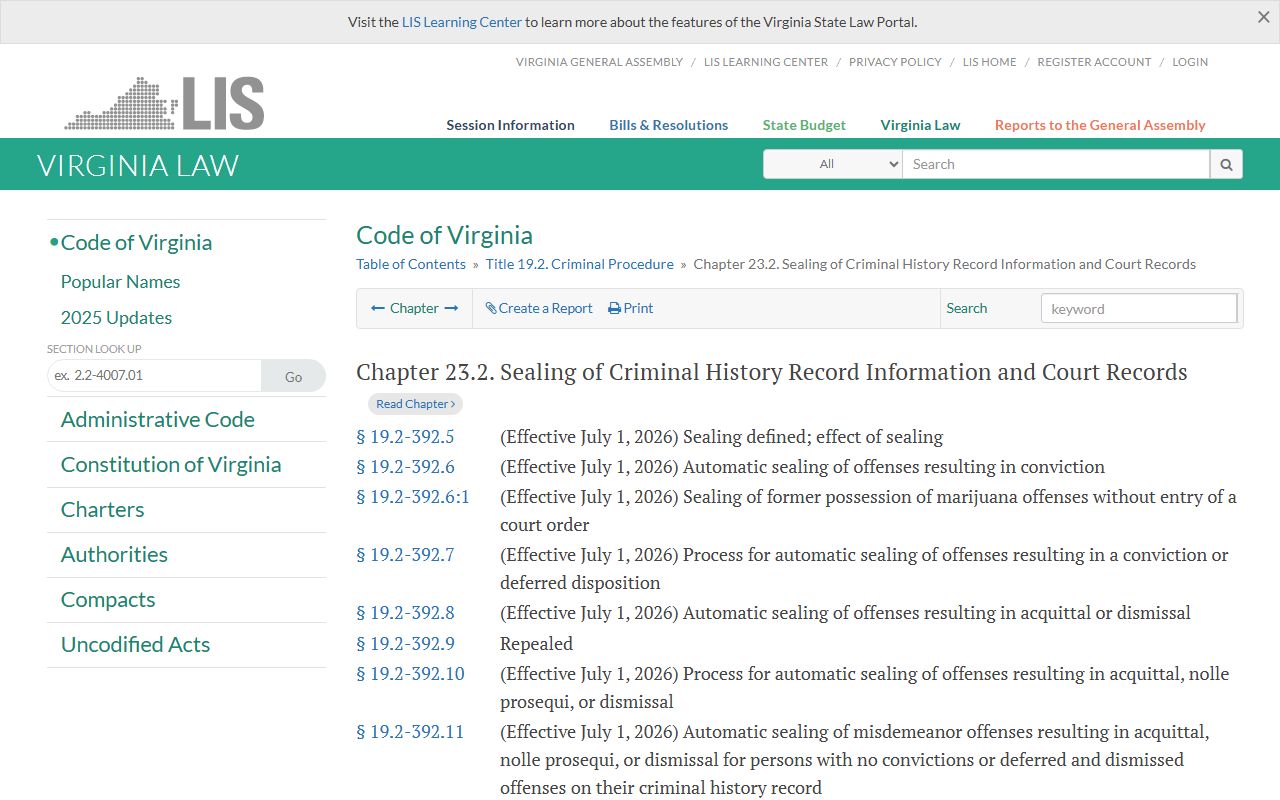Click Register Account
The height and width of the screenshot is (800, 1280).
coord(1094,62)
